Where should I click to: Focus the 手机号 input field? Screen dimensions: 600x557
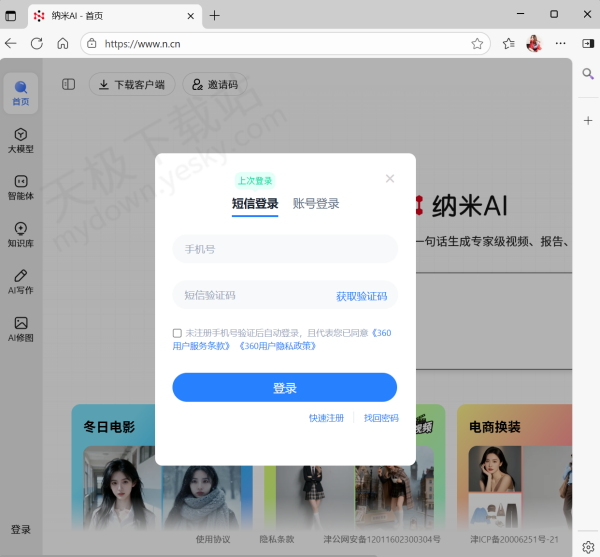(x=284, y=249)
